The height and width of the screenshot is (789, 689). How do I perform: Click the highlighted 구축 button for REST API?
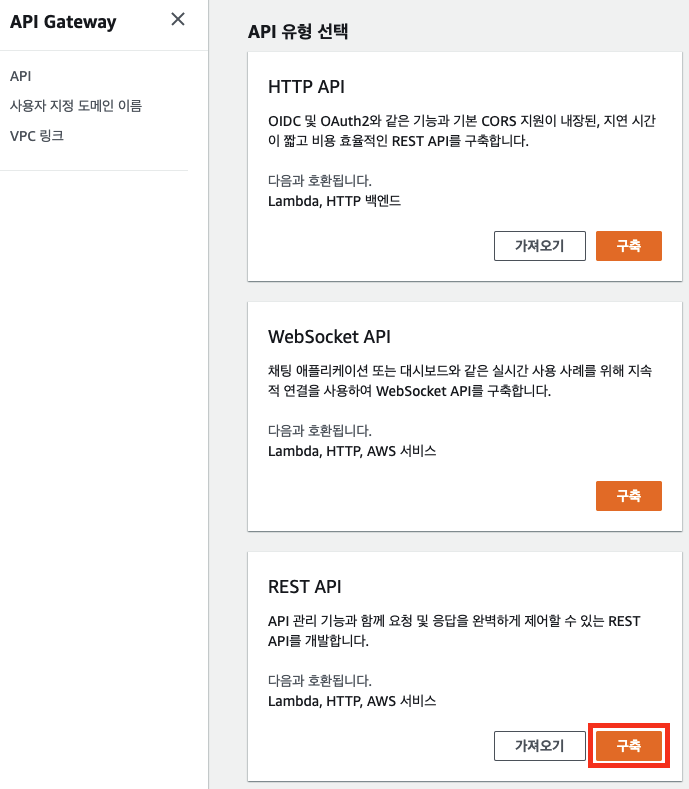tap(629, 746)
